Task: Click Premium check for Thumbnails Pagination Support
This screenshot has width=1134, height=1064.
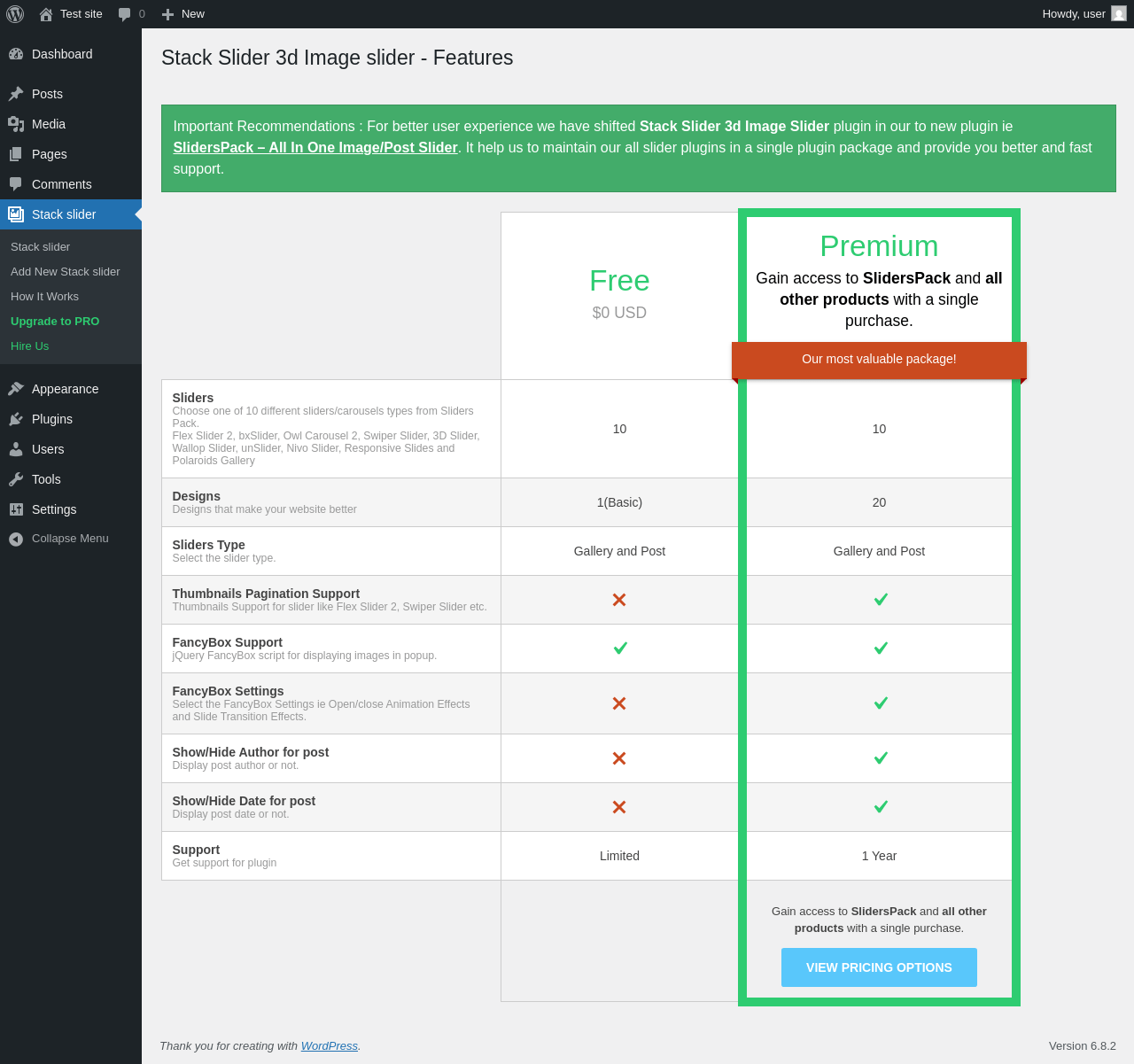Action: click(x=881, y=599)
